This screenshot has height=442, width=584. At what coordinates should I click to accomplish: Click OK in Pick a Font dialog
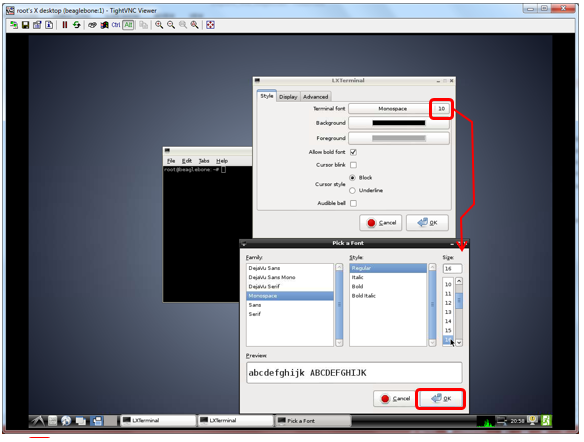click(x=441, y=399)
